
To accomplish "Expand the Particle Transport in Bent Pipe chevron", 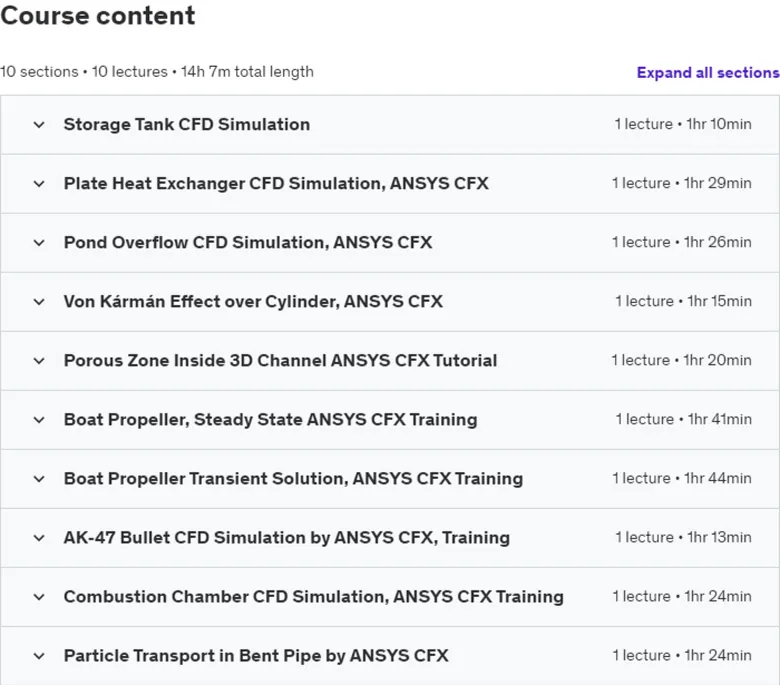I will tap(39, 656).
